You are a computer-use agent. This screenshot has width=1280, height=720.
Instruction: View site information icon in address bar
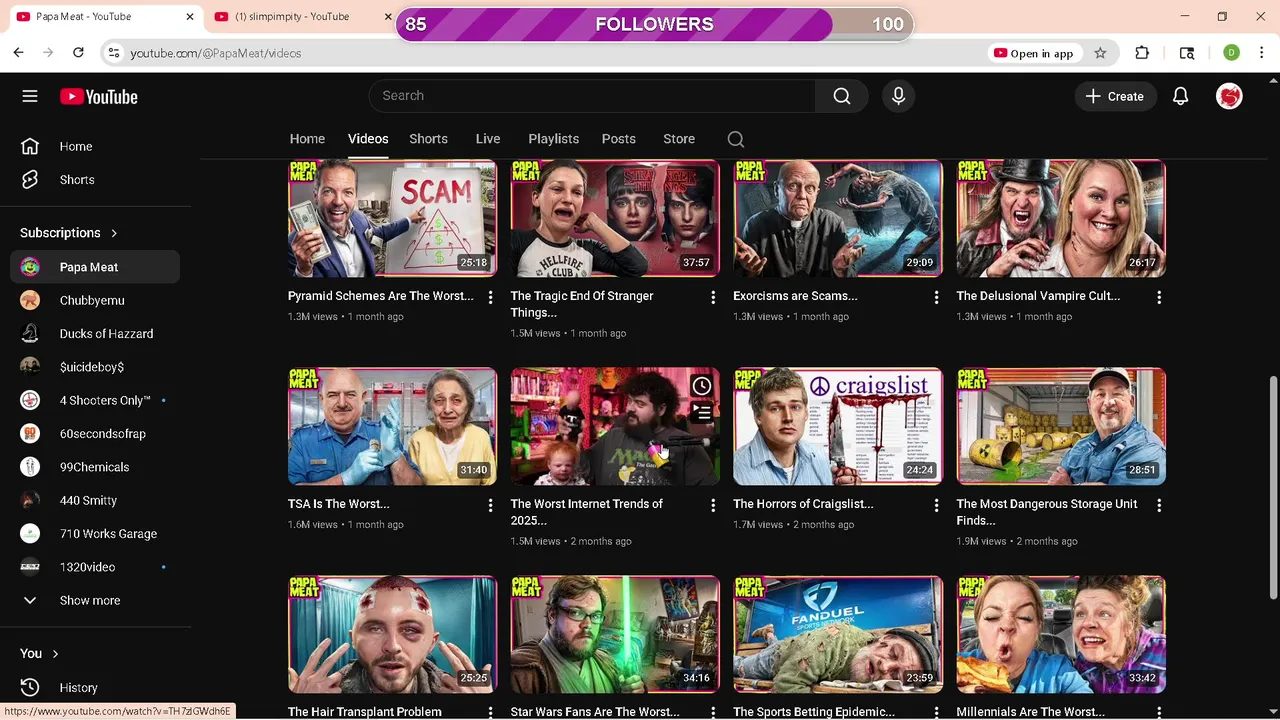click(x=114, y=53)
